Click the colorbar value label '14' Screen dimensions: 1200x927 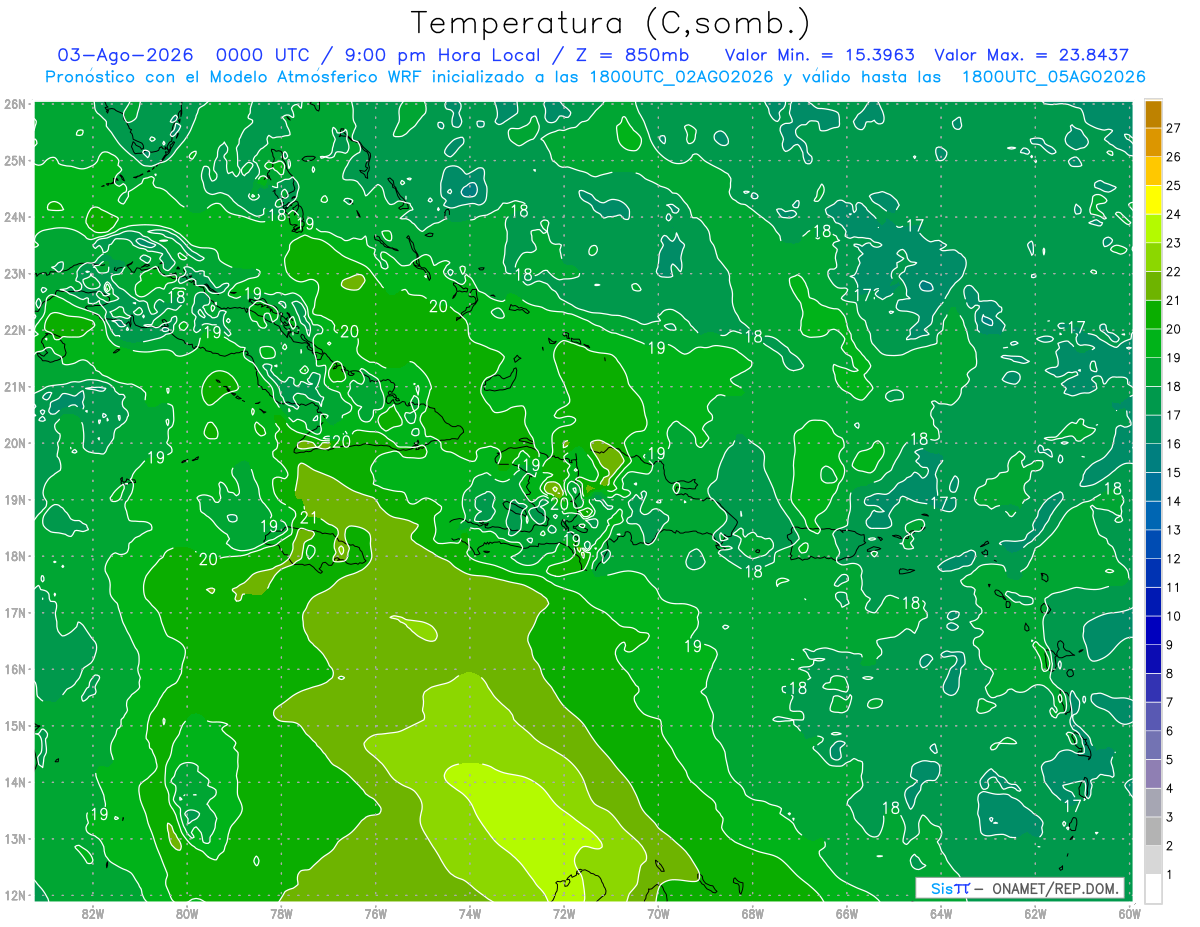coord(1174,501)
